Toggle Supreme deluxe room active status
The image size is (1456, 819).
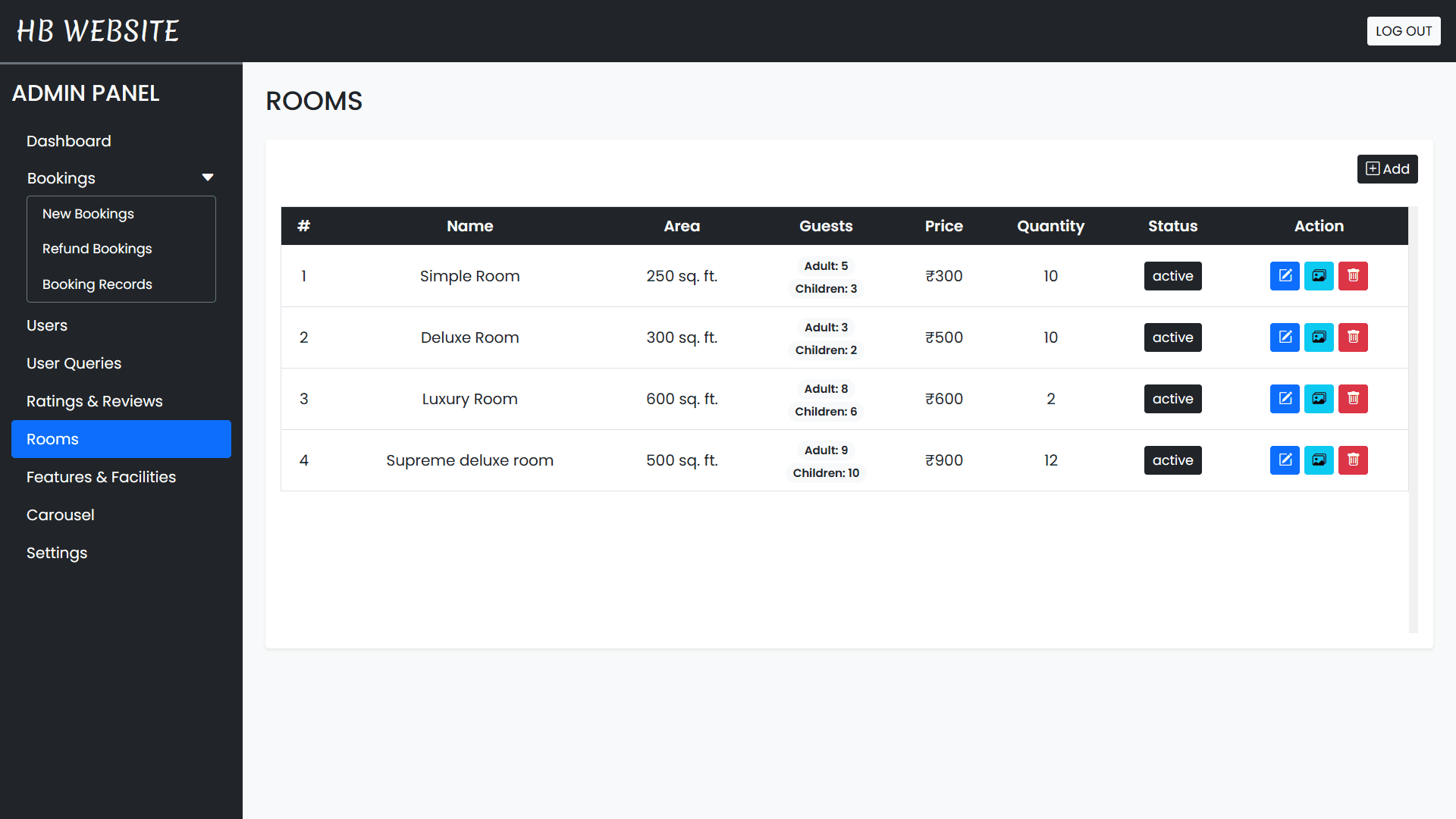(x=1172, y=460)
